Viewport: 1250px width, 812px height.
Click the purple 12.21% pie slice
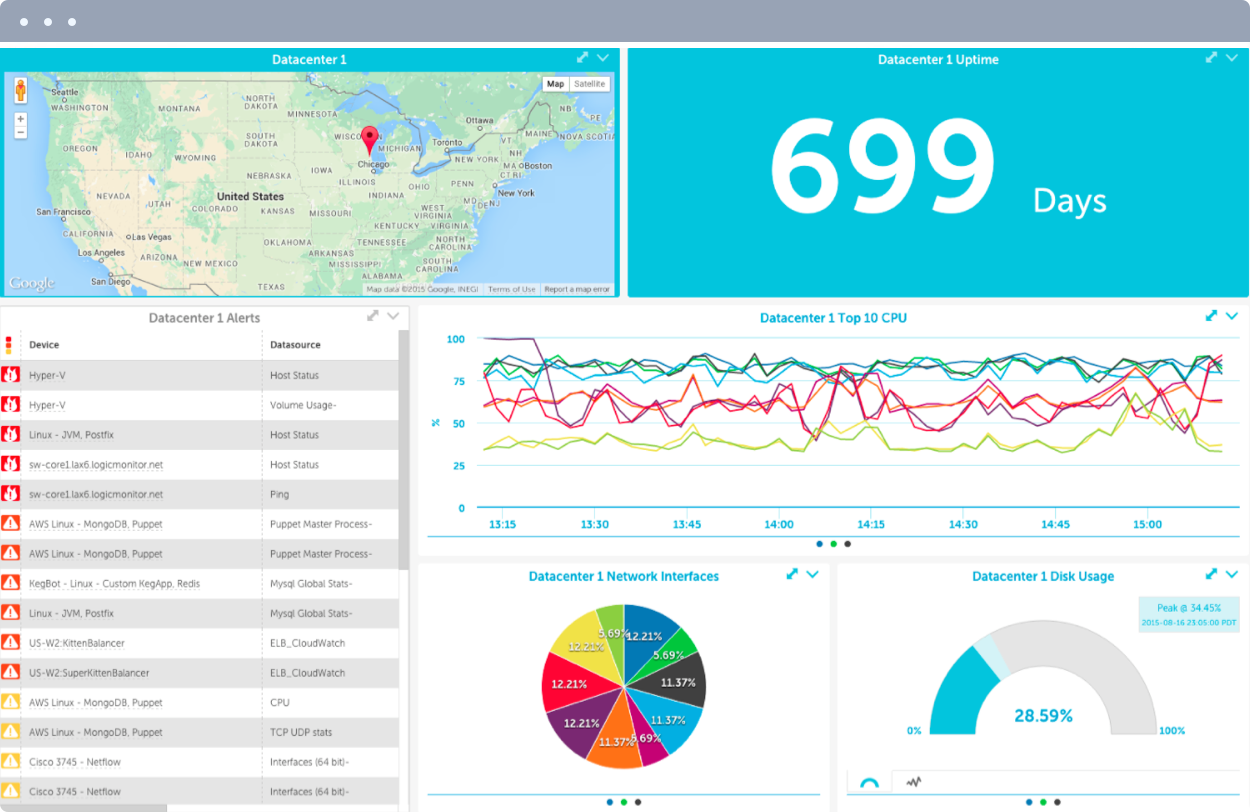pyautogui.click(x=586, y=720)
